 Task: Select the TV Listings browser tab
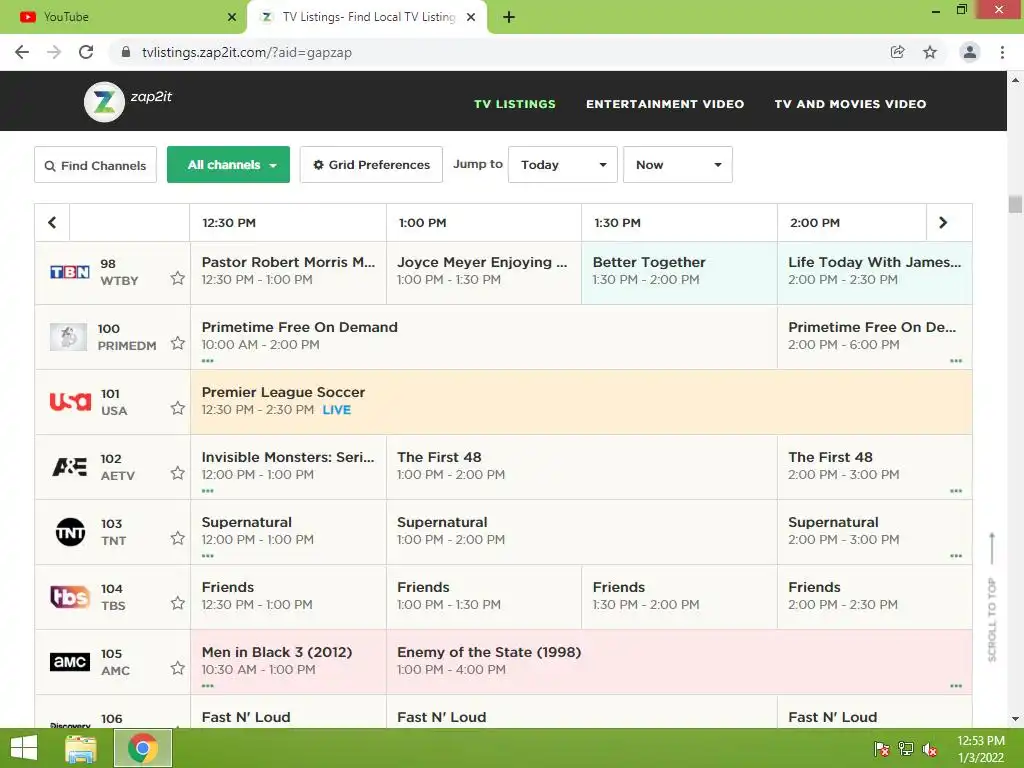tap(367, 17)
